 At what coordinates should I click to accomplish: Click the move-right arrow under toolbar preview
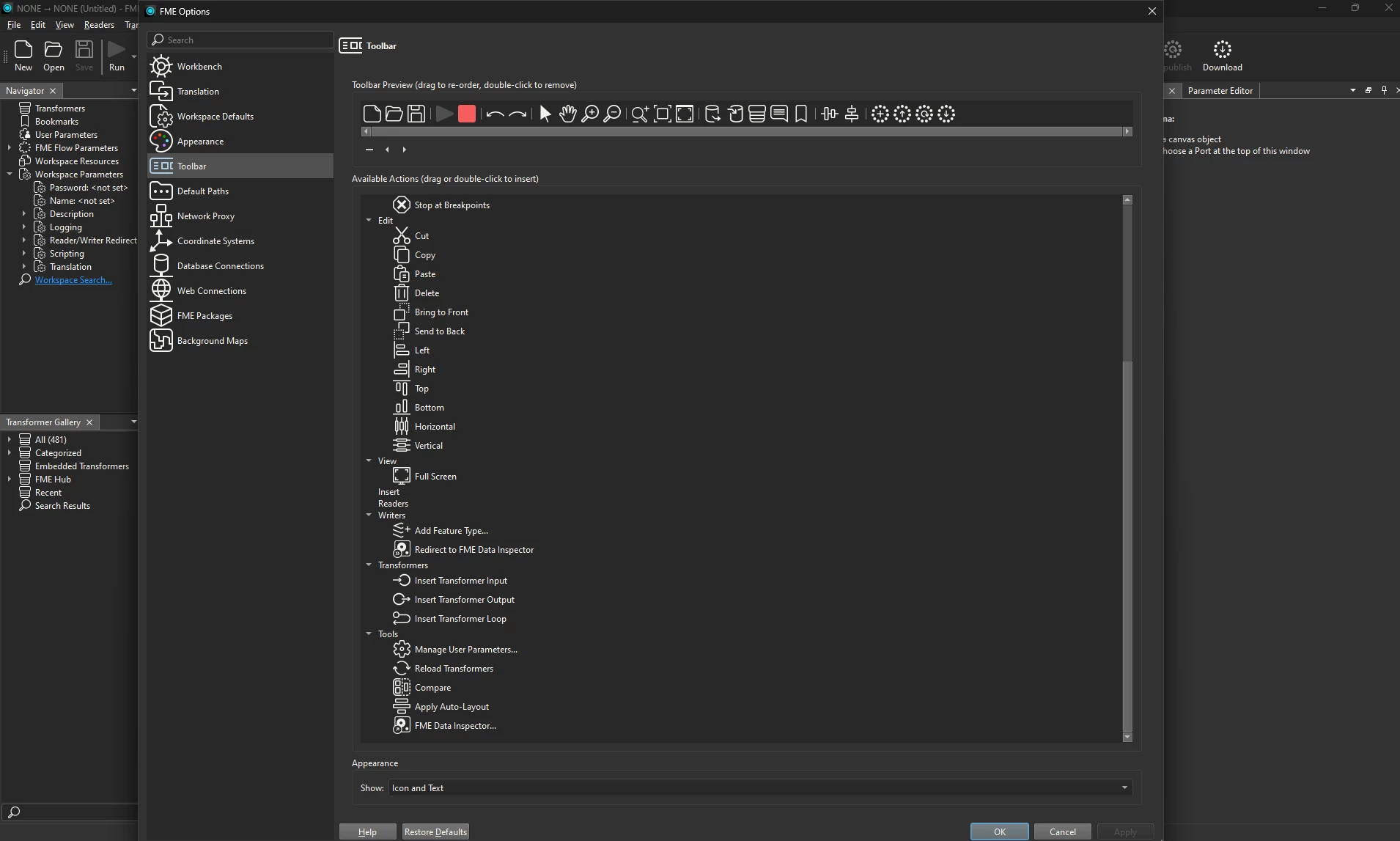[x=404, y=150]
